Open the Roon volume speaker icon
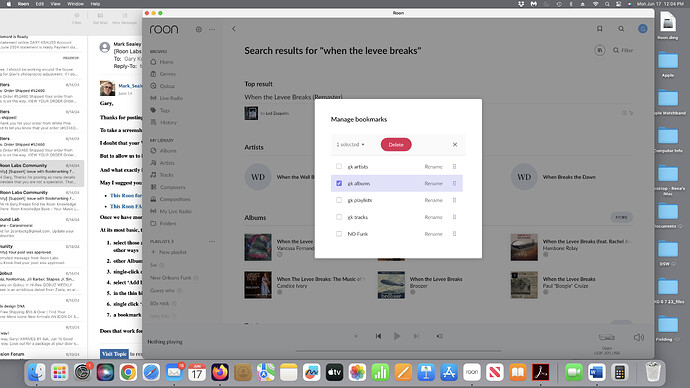The height and width of the screenshot is (388, 690). click(639, 337)
